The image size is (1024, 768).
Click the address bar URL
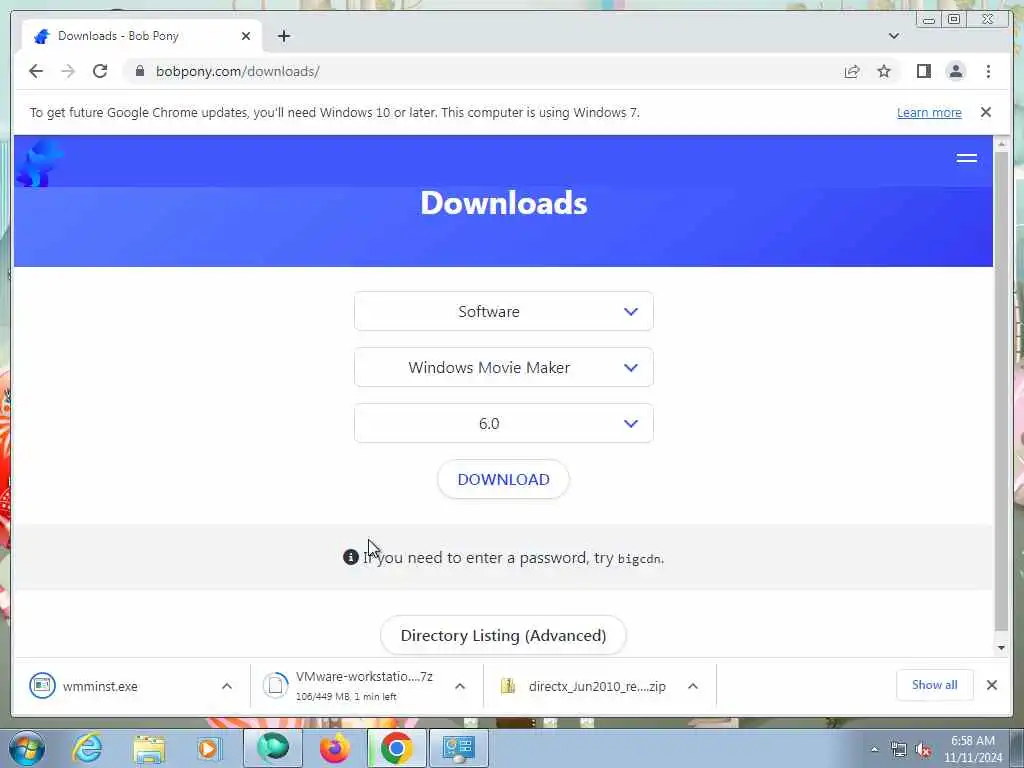[x=238, y=71]
